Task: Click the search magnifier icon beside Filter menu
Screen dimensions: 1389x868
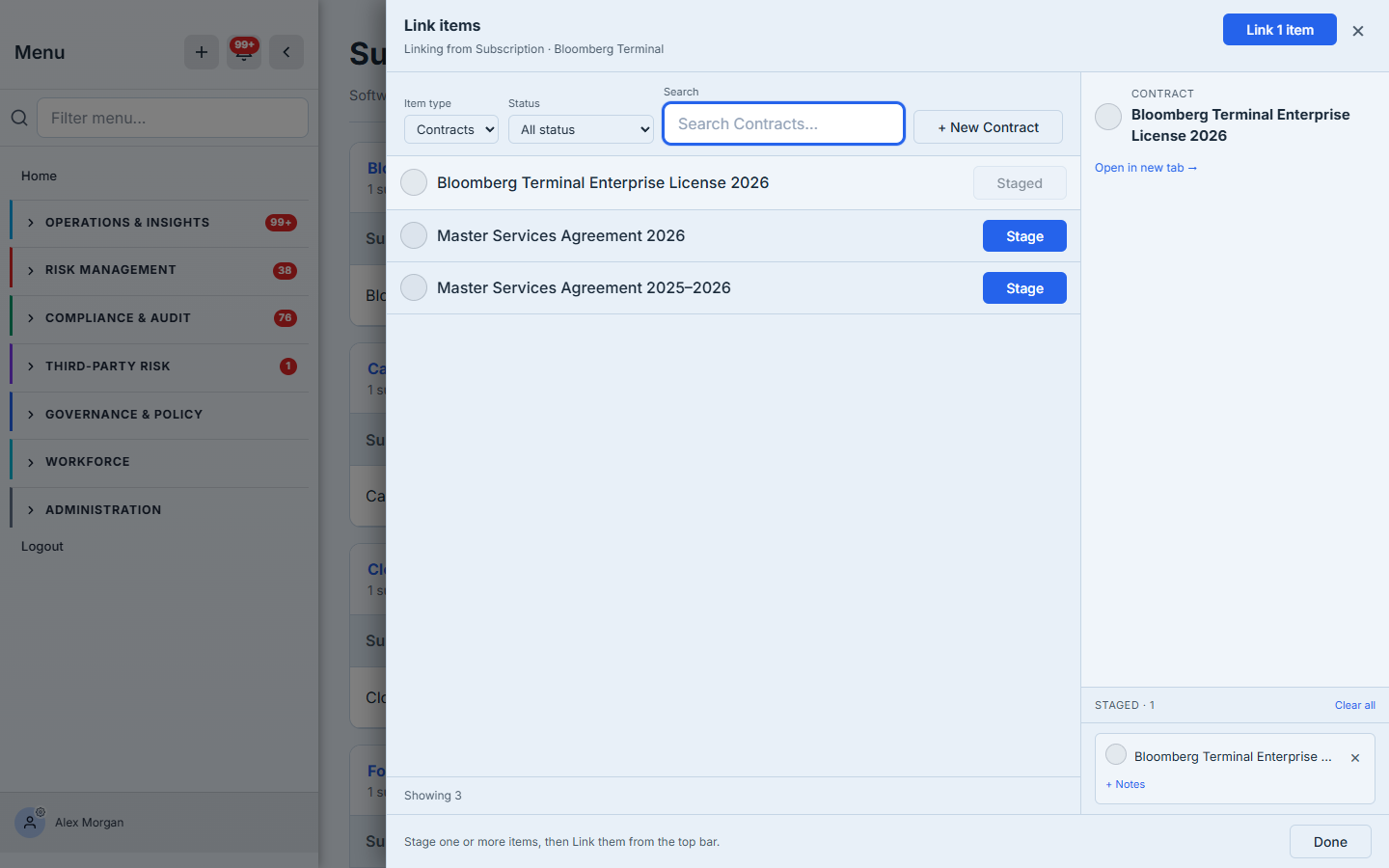Action: (19, 118)
